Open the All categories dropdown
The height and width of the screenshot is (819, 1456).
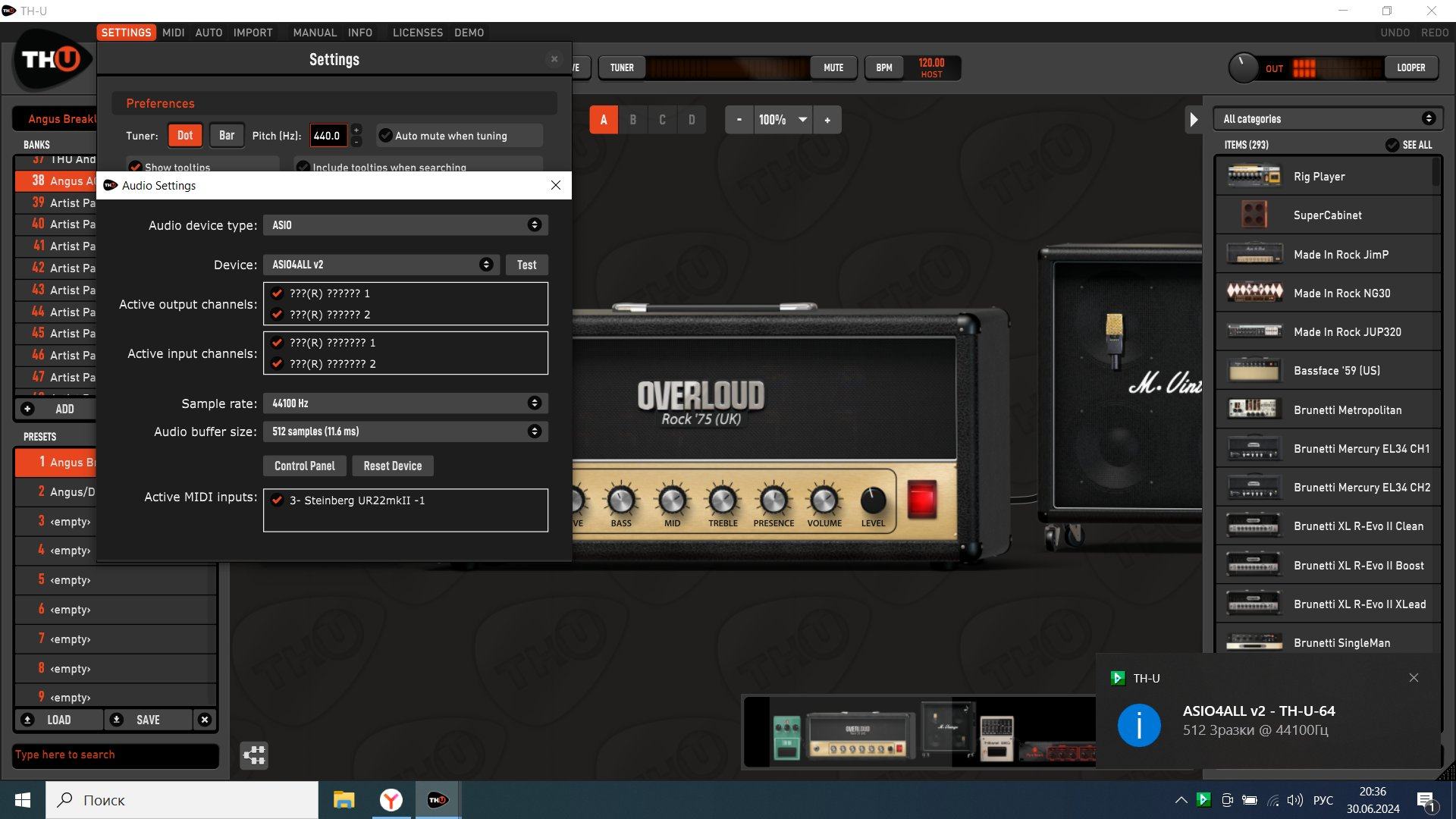pos(1328,119)
